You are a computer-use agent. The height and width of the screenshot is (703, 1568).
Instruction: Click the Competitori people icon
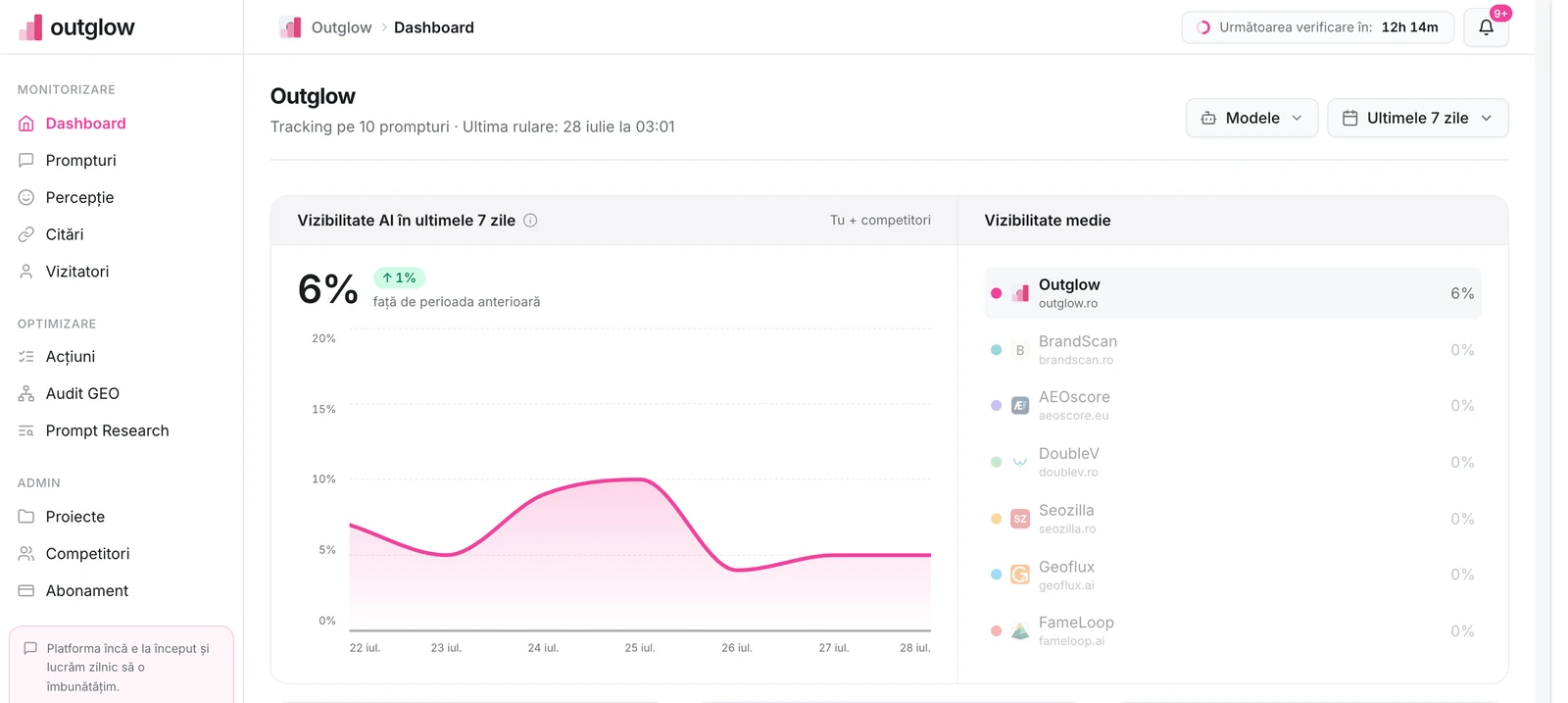coord(26,554)
